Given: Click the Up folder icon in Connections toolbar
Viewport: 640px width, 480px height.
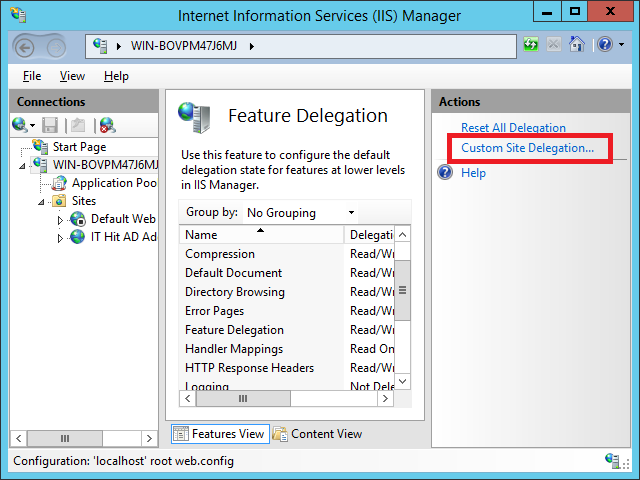Looking at the screenshot, I should click(x=78, y=125).
